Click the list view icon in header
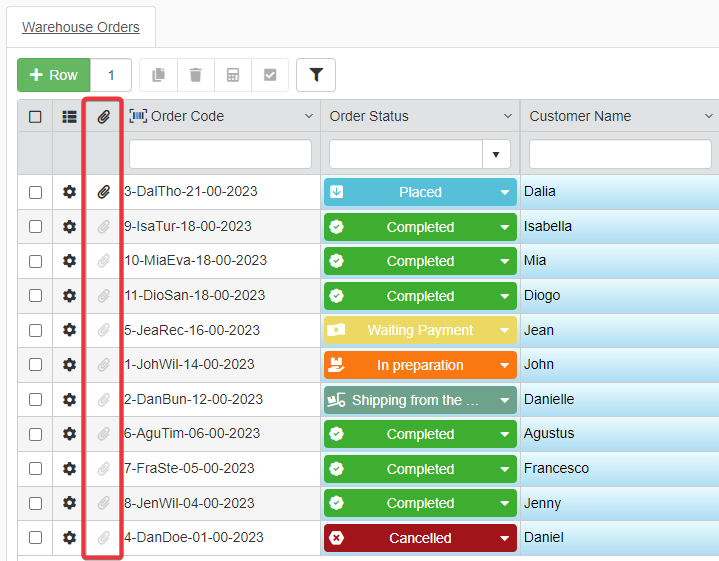The width and height of the screenshot is (719, 561). 69,117
